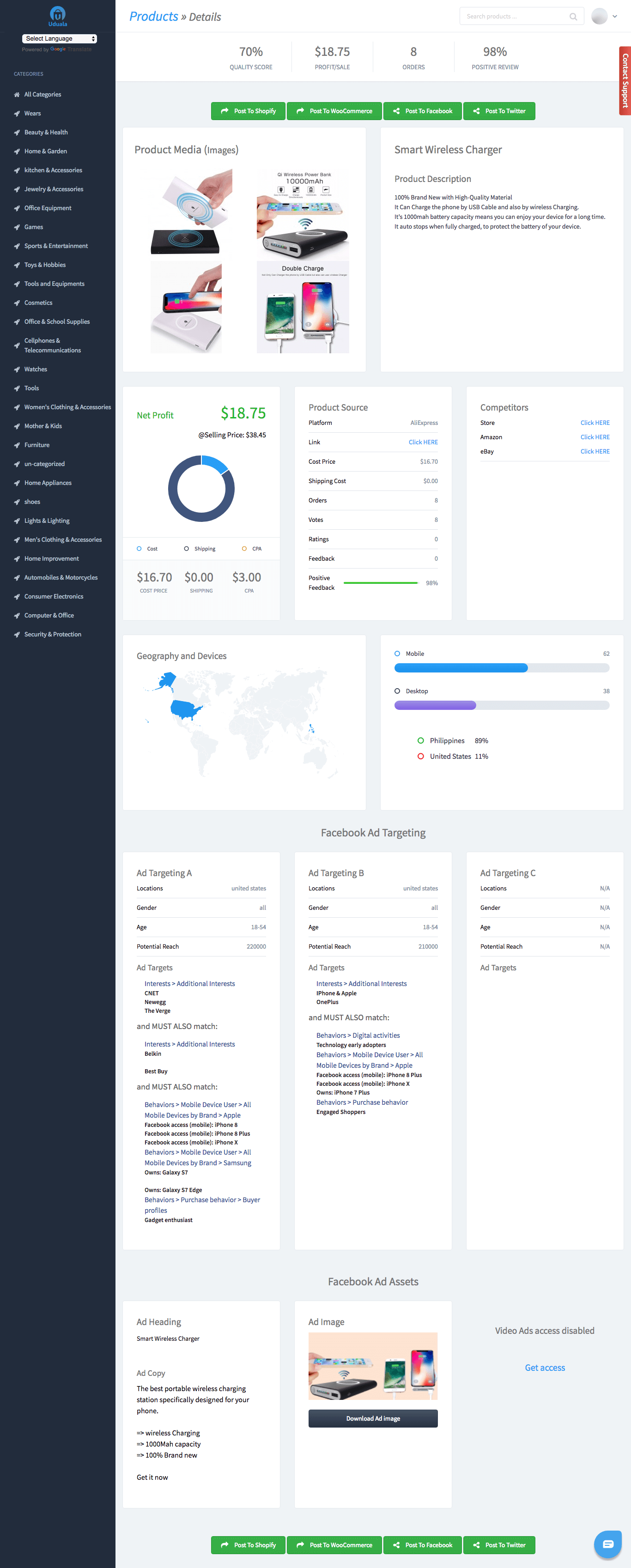The width and height of the screenshot is (631, 1568).
Task: Click rocket icon beside Home & Garden
Action: tap(17, 151)
